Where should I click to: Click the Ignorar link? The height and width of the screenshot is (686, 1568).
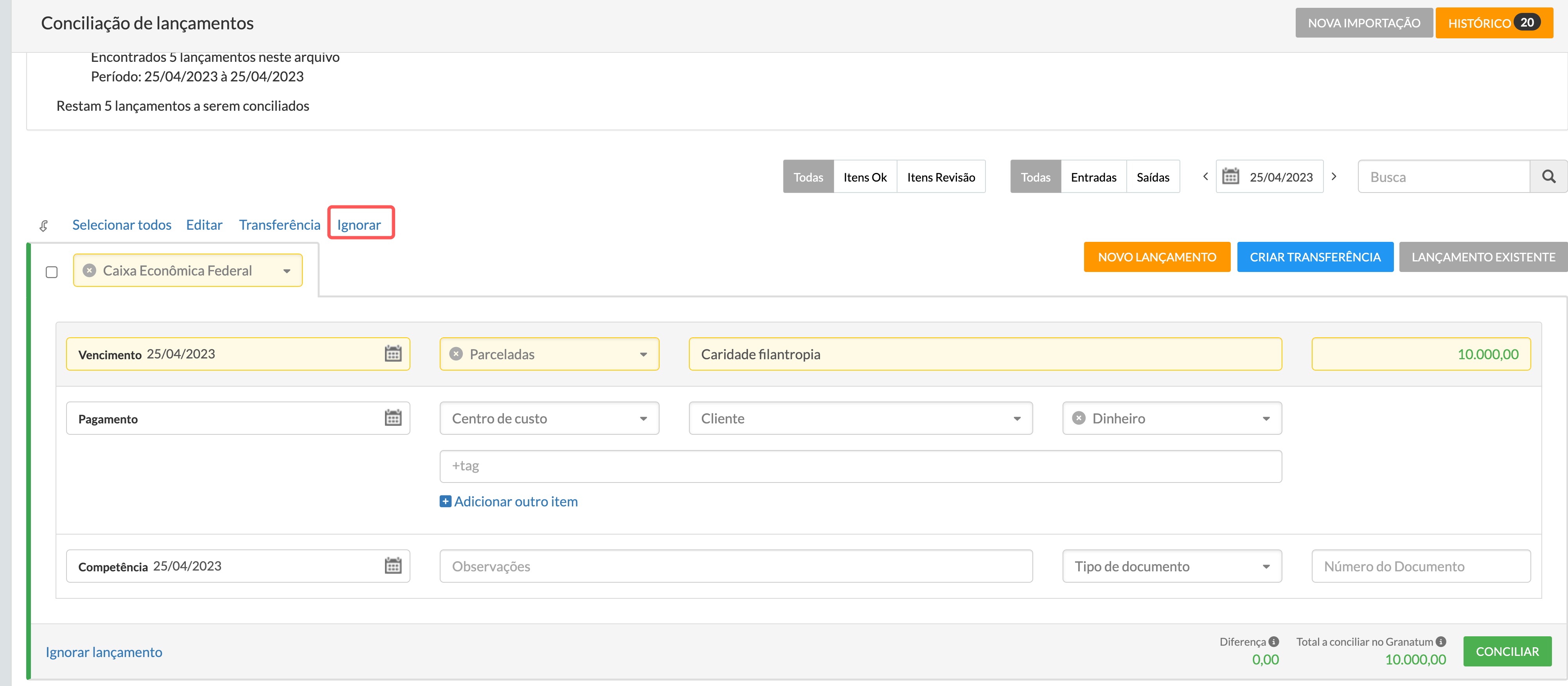click(x=359, y=225)
